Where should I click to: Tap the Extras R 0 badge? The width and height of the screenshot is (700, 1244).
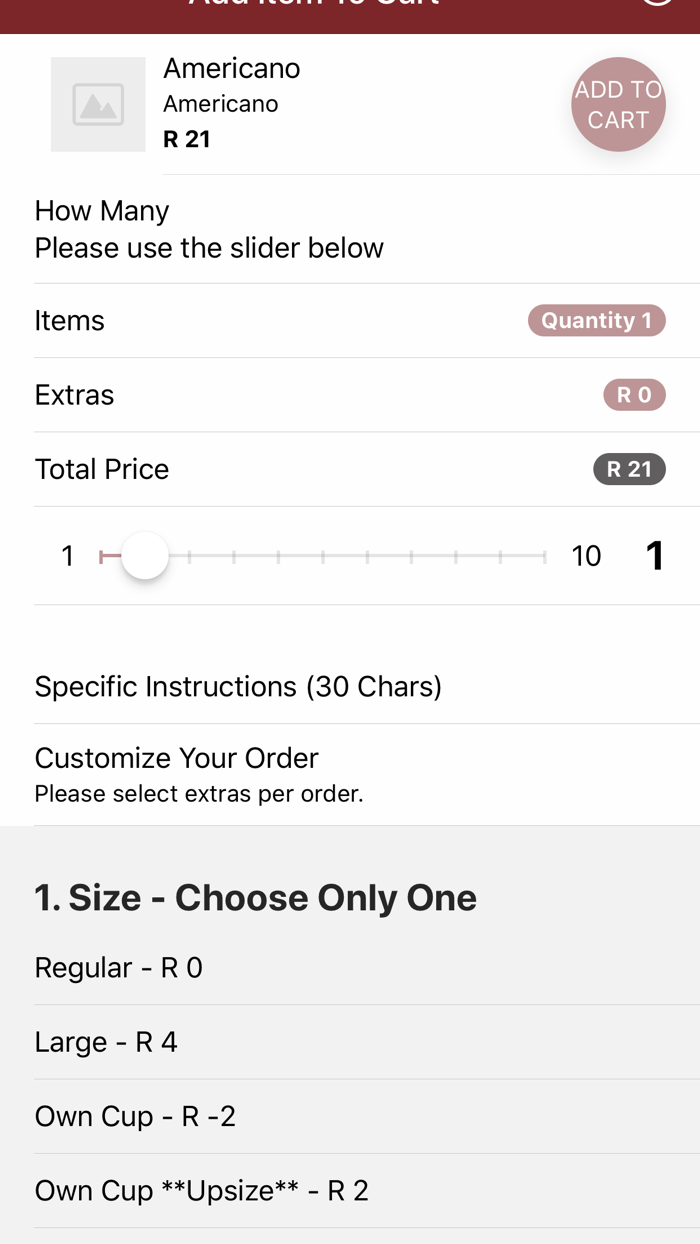click(x=634, y=395)
